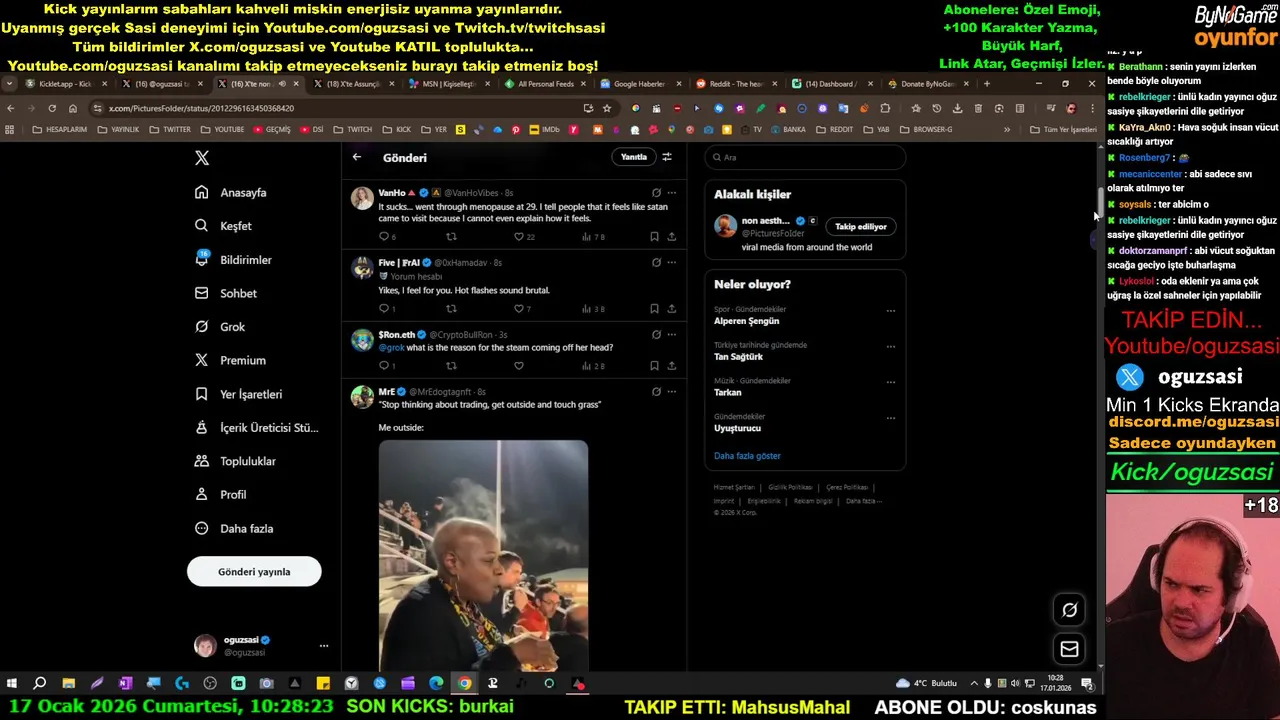Screen dimensions: 1280x720
Task: Share VanHo's reply
Action: (x=671, y=237)
